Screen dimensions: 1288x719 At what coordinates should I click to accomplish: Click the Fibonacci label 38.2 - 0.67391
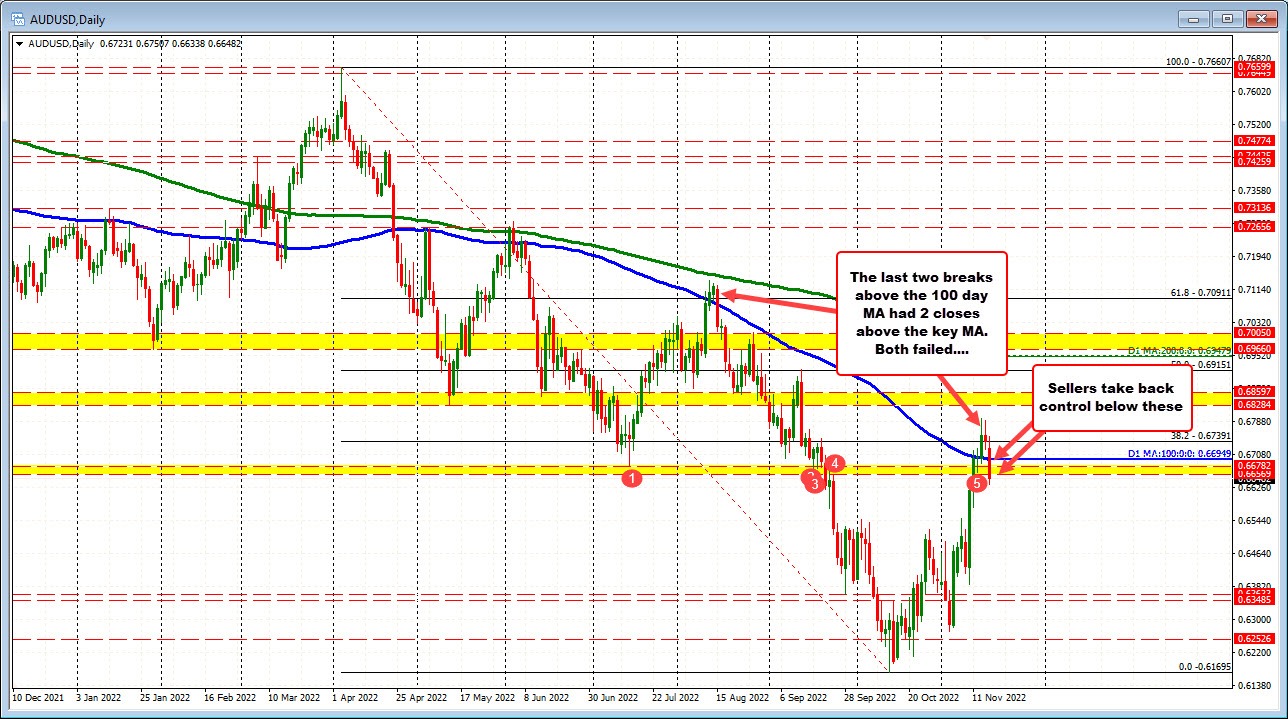pyautogui.click(x=1202, y=436)
